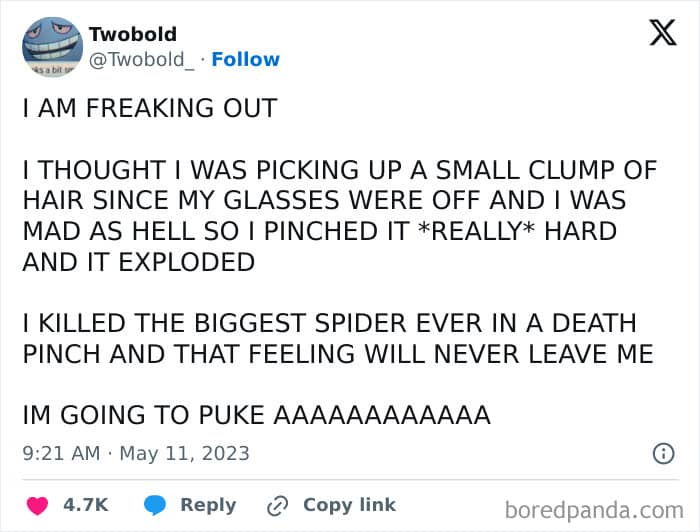Image resolution: width=700 pixels, height=532 pixels.
Task: Follow the Twobold account
Action: 246,59
